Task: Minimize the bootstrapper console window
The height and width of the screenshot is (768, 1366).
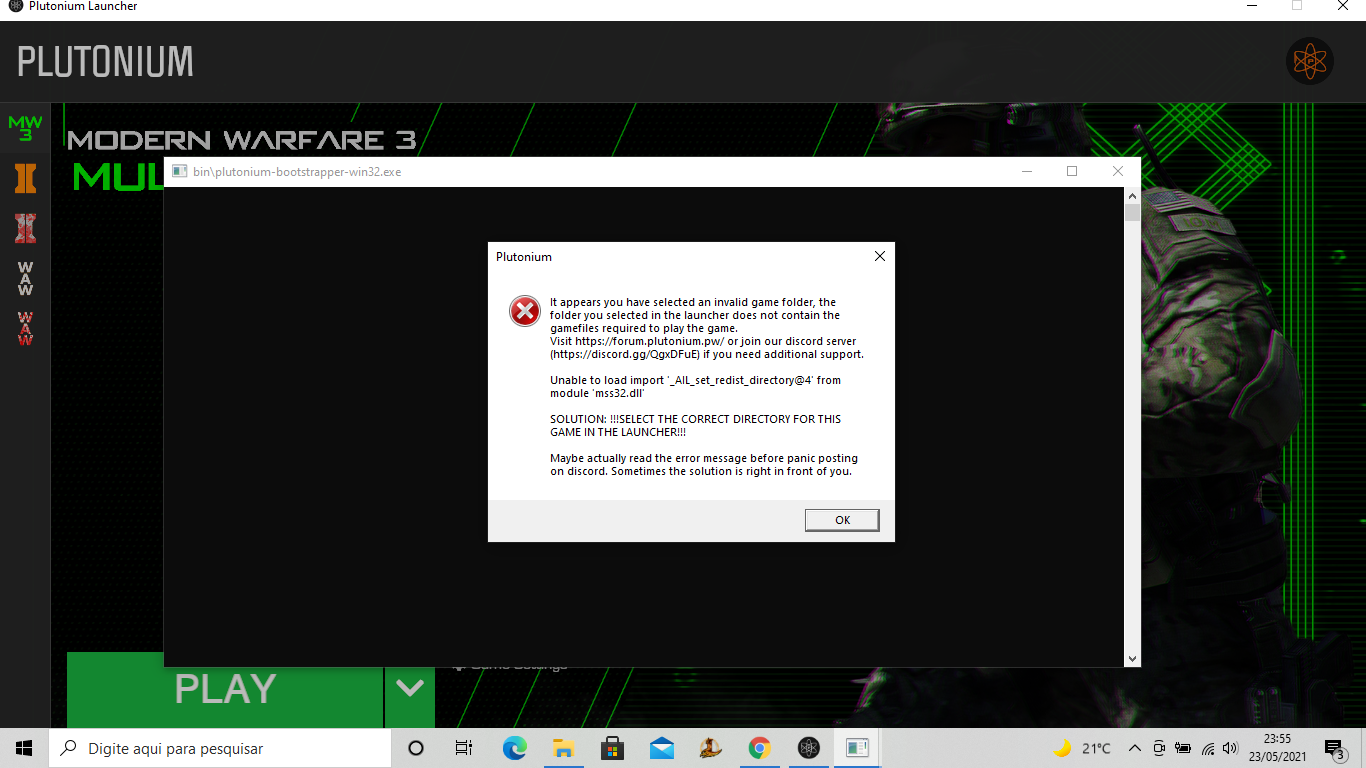Action: point(1026,171)
